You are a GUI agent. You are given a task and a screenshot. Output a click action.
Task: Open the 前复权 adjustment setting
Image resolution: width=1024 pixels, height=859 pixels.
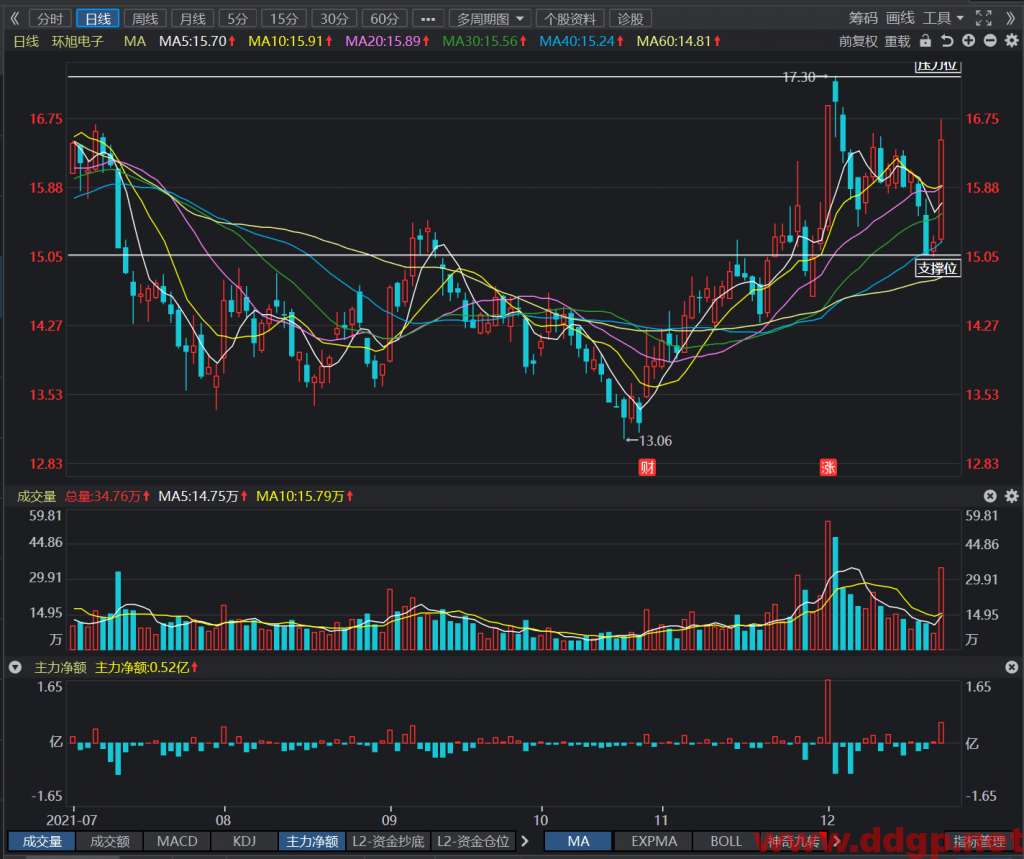coord(858,41)
